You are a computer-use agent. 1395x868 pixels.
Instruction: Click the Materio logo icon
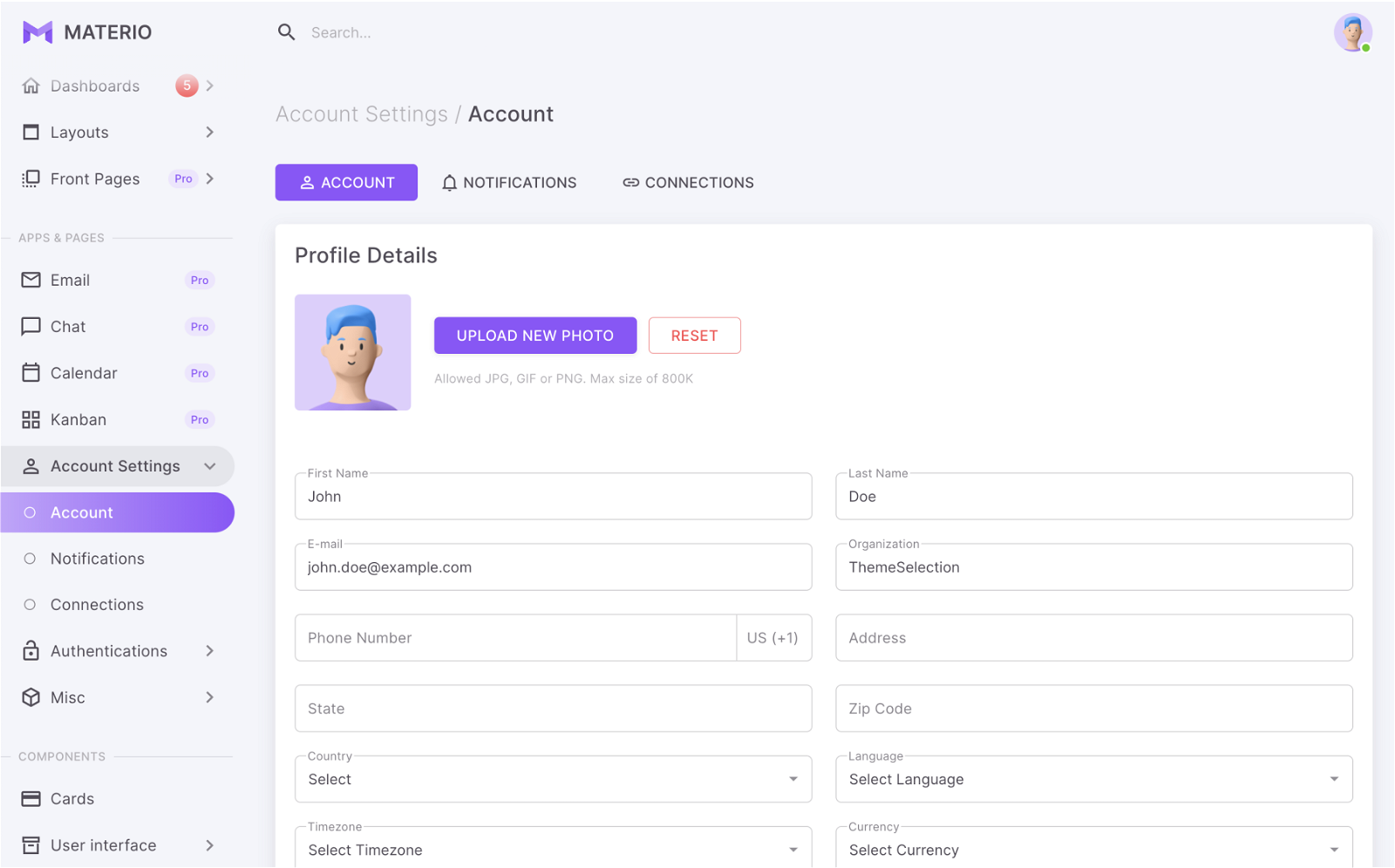point(37,32)
